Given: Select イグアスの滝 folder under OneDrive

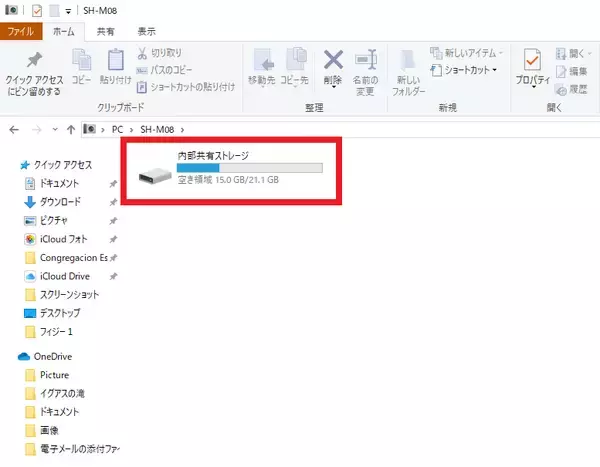Looking at the screenshot, I should coord(62,393).
